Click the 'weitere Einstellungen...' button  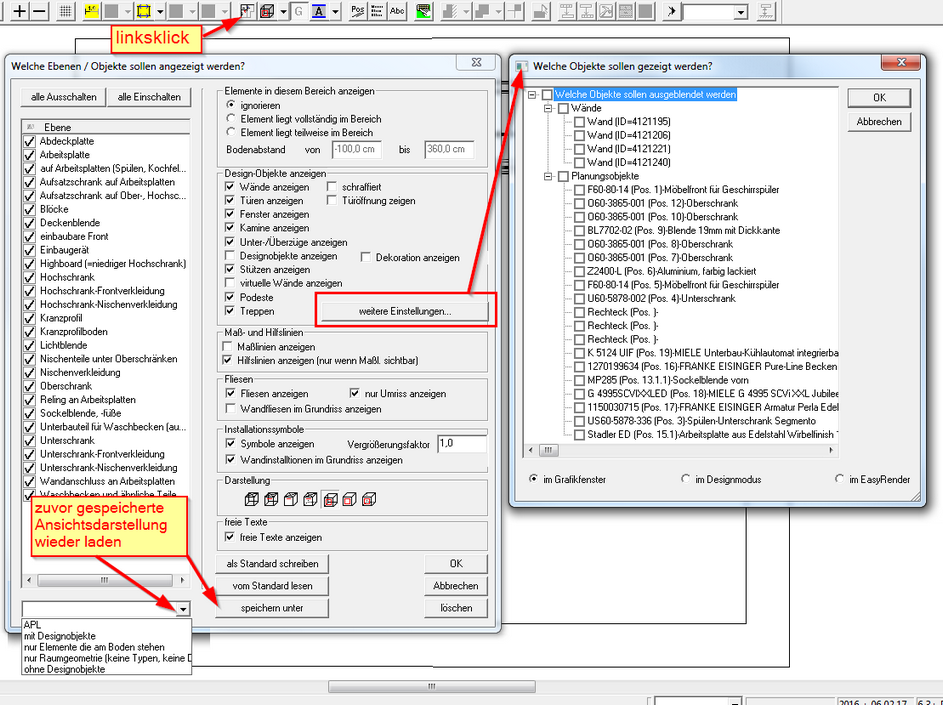(x=404, y=311)
